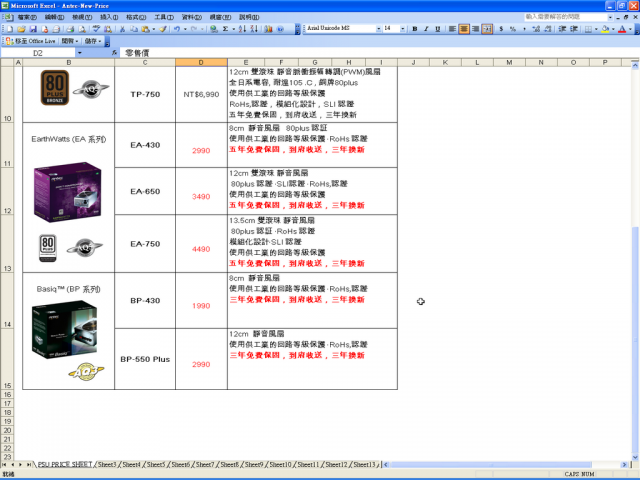Increase indent in the formatting toolbar
This screenshot has height=480, width=640.
(x=574, y=29)
